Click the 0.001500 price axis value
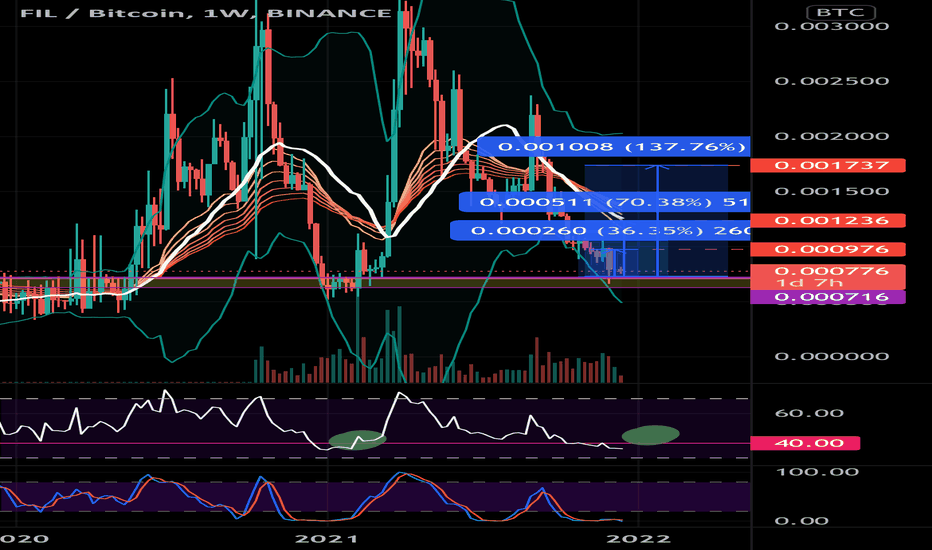932x550 pixels. click(x=832, y=191)
